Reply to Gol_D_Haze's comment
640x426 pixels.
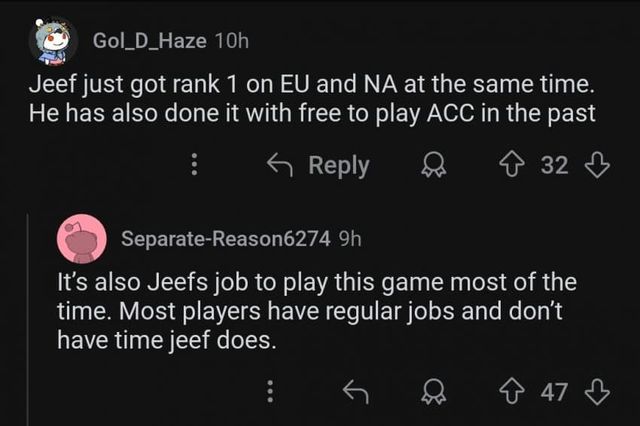click(319, 166)
